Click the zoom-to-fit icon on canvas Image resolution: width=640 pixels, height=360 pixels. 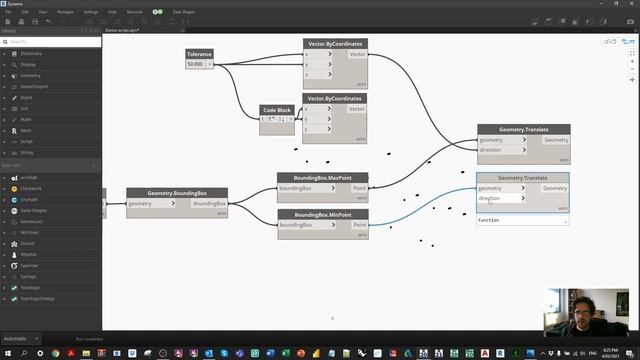pyautogui.click(x=632, y=53)
